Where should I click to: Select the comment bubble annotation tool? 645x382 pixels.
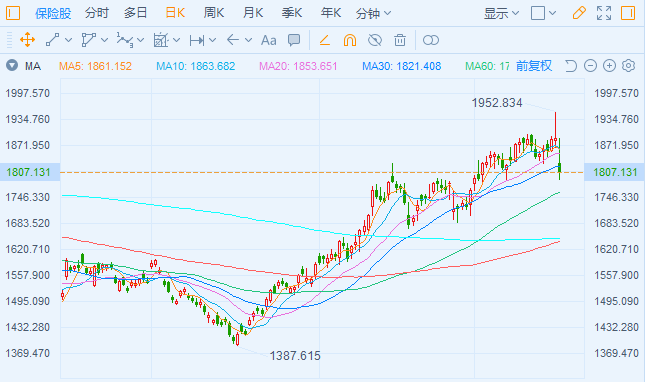coord(294,40)
